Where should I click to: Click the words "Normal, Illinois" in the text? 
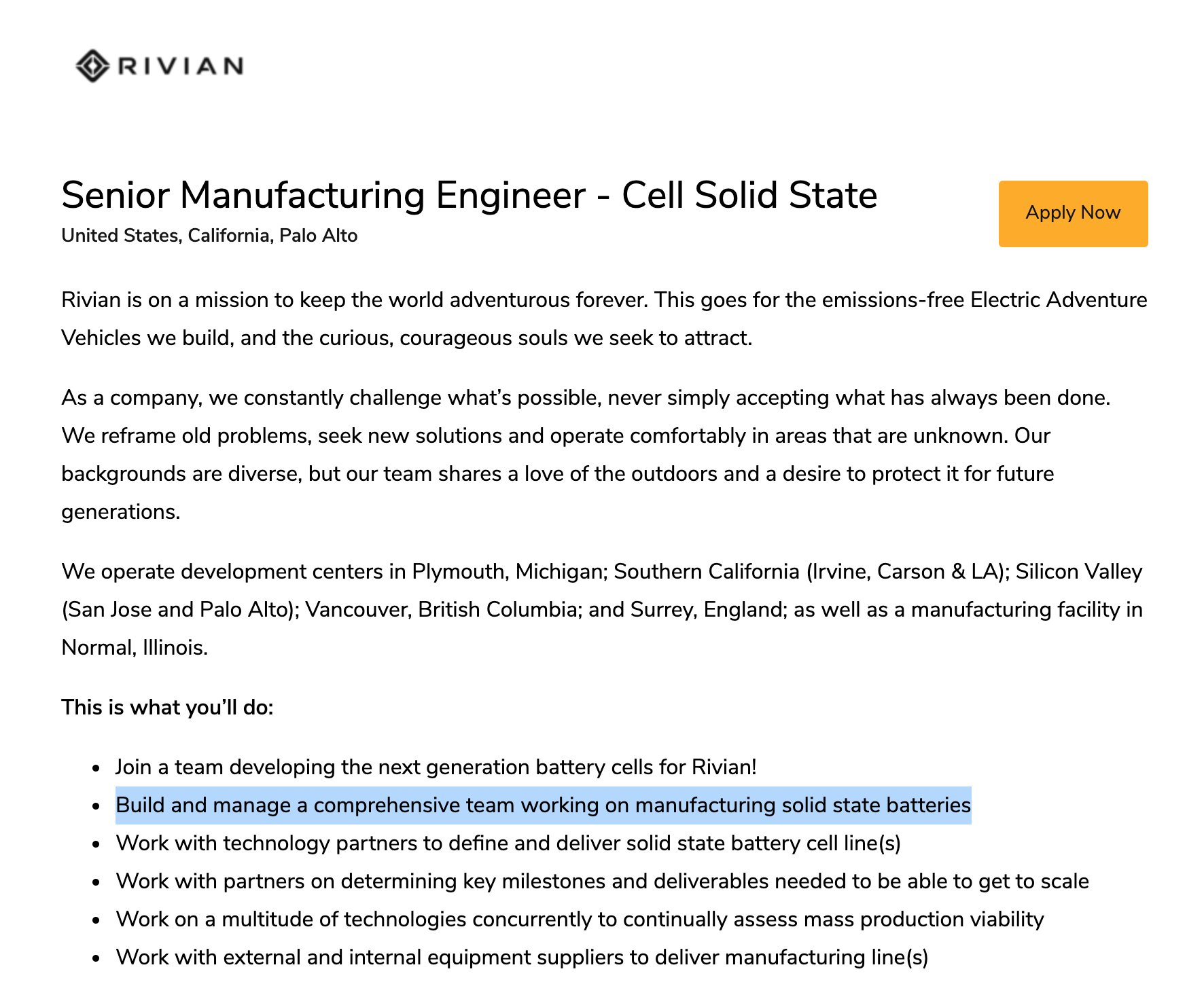point(134,647)
